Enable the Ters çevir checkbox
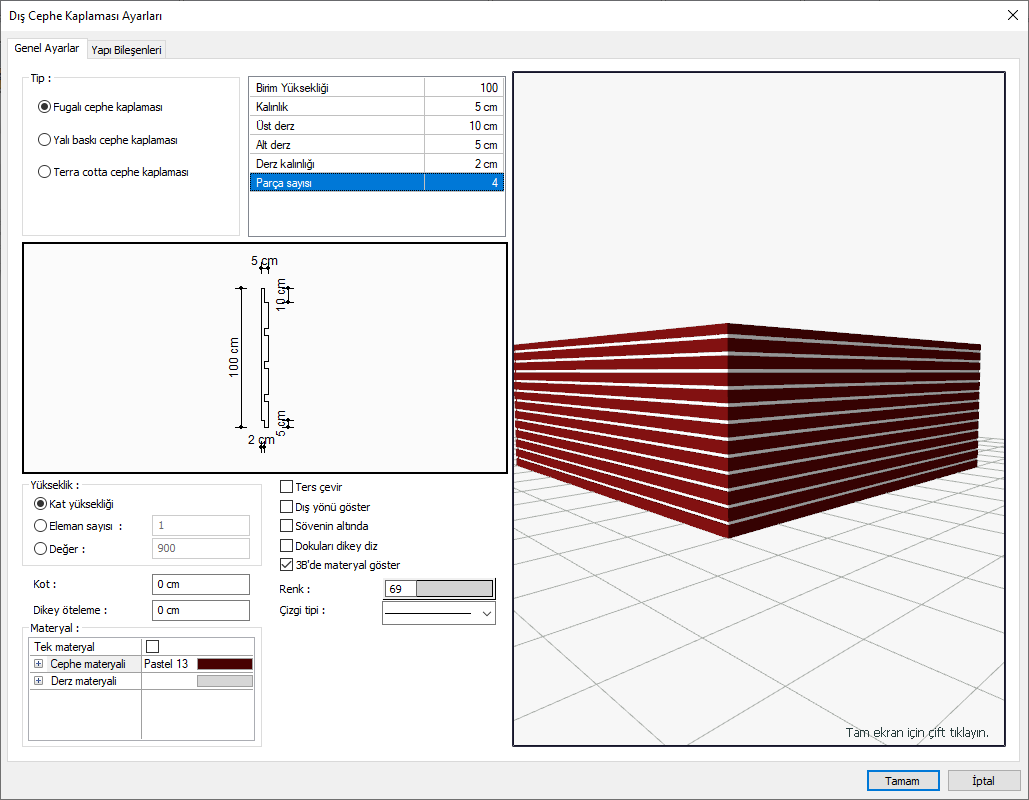The image size is (1029, 800). point(287,487)
